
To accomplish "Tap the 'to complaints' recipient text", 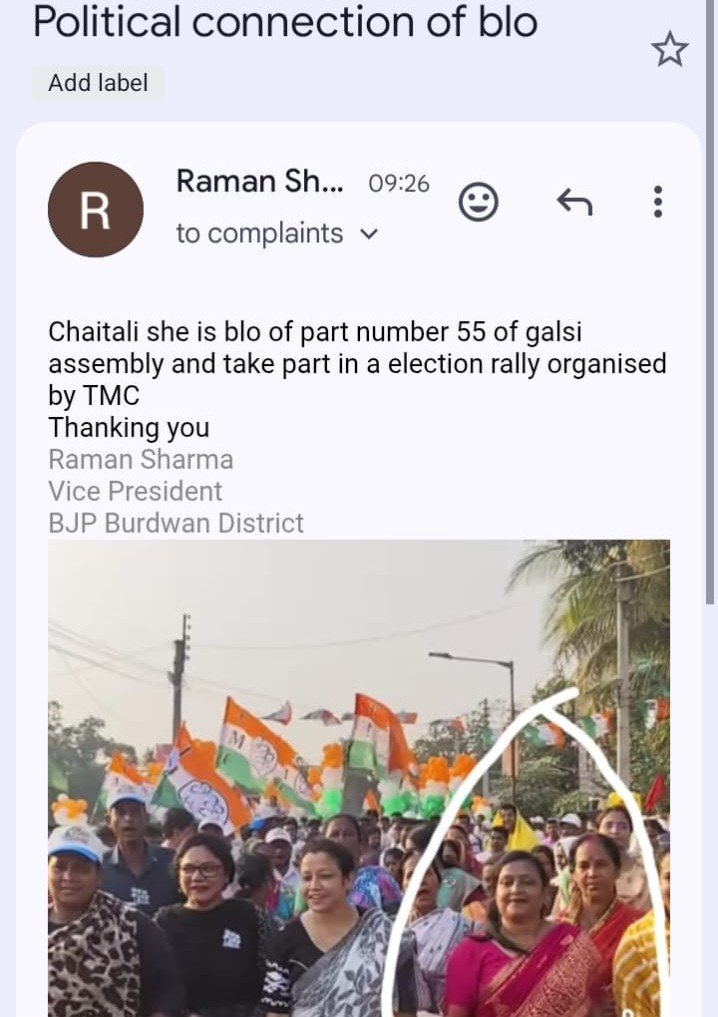I will pyautogui.click(x=259, y=233).
